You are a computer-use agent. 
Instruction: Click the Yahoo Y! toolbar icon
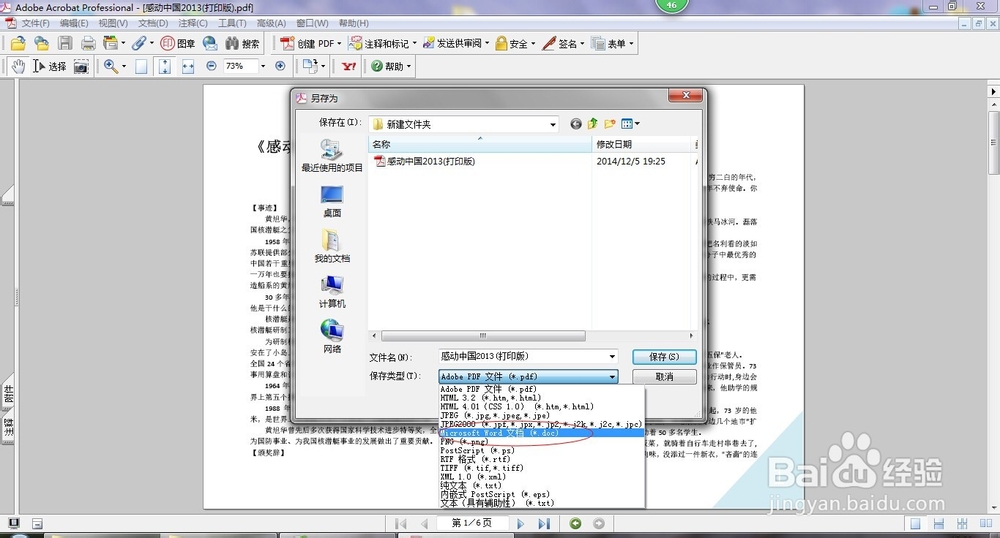coord(349,66)
